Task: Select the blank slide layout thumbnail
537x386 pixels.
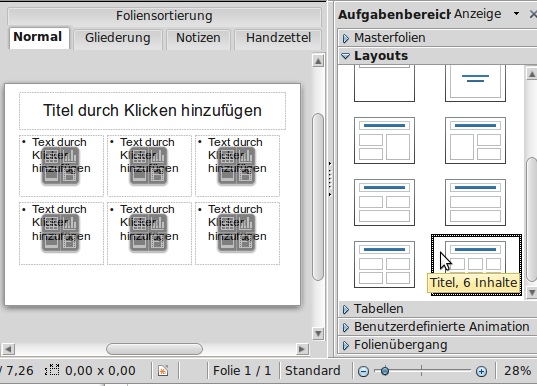Action: (384, 84)
